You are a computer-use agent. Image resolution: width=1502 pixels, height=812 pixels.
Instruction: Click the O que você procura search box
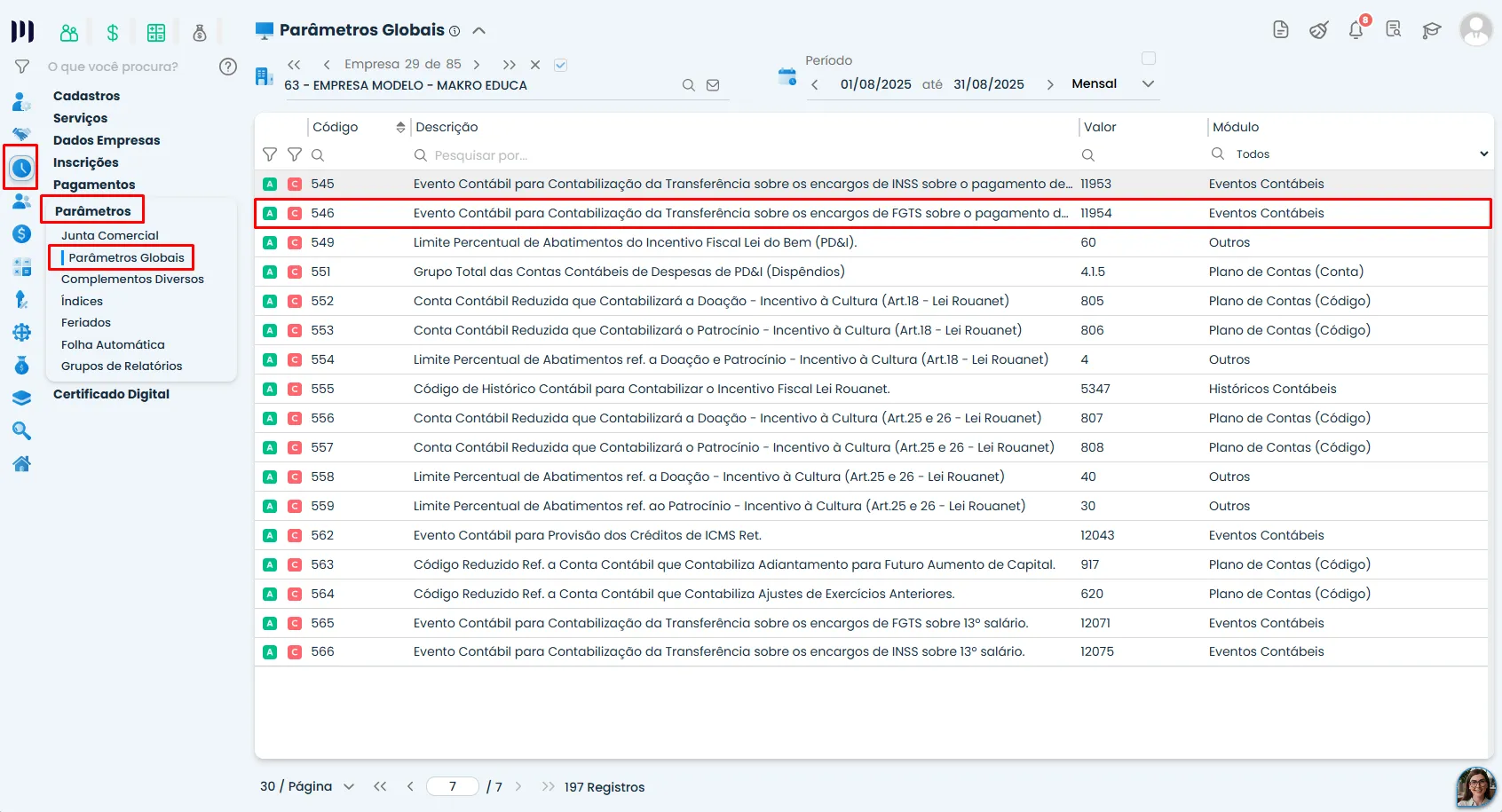[x=113, y=67]
